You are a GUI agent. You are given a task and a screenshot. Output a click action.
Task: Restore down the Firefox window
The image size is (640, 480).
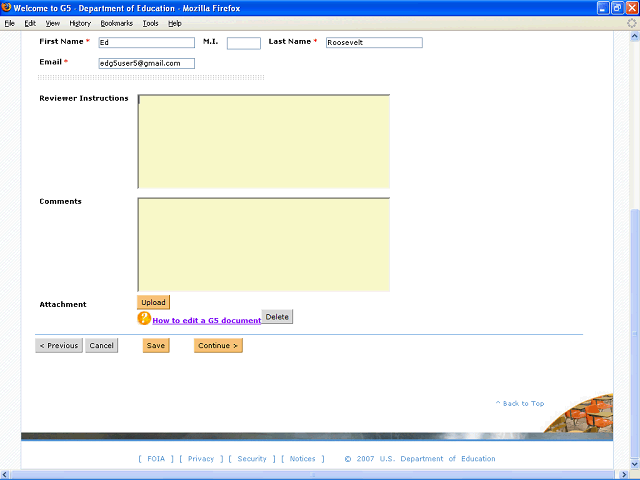coord(618,8)
